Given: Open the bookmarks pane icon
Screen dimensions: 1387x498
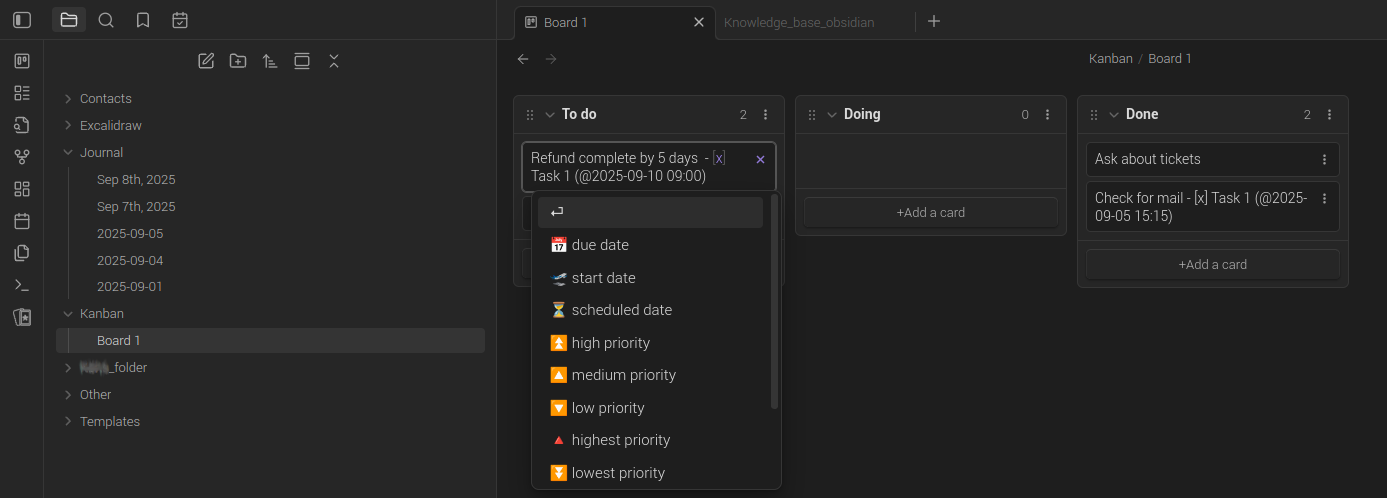Looking at the screenshot, I should 143,20.
